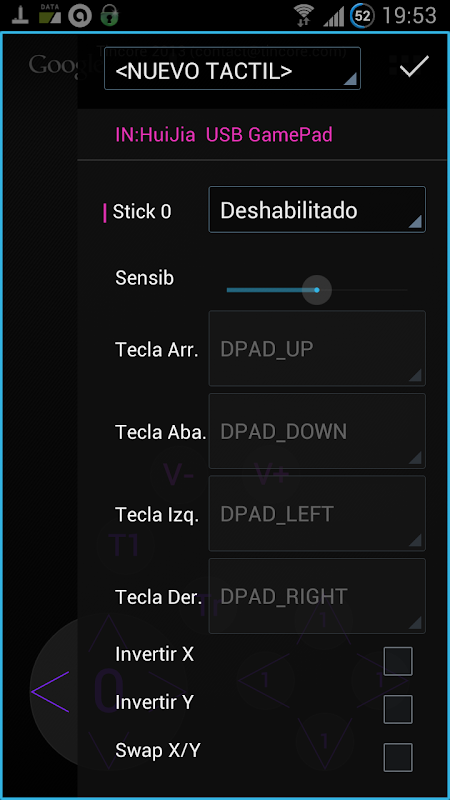Tap the Stick 0 label
Image resolution: width=450 pixels, height=800 pixels.
[x=142, y=212]
